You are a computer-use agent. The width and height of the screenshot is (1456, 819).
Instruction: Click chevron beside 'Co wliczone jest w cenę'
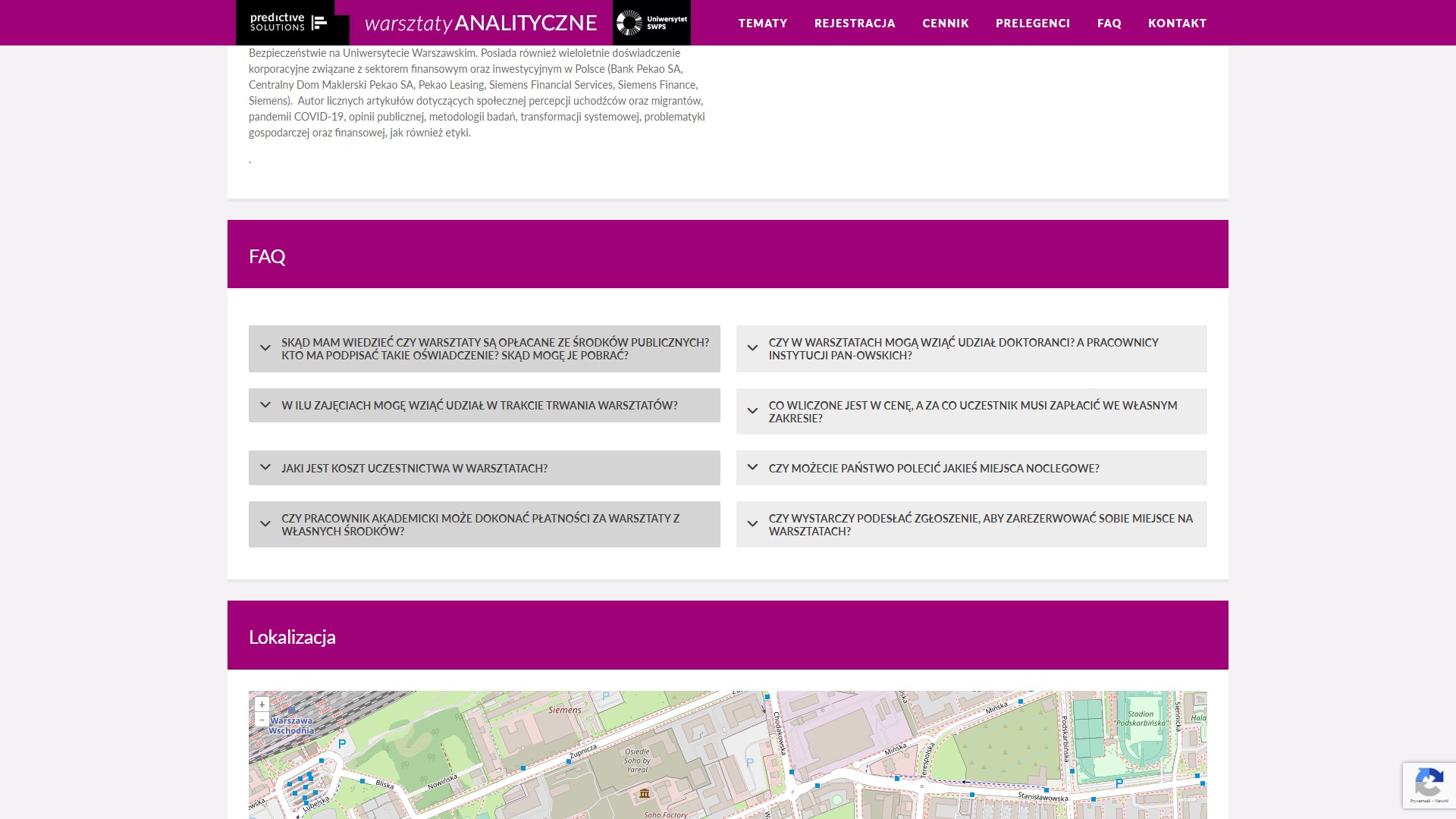pyautogui.click(x=752, y=411)
